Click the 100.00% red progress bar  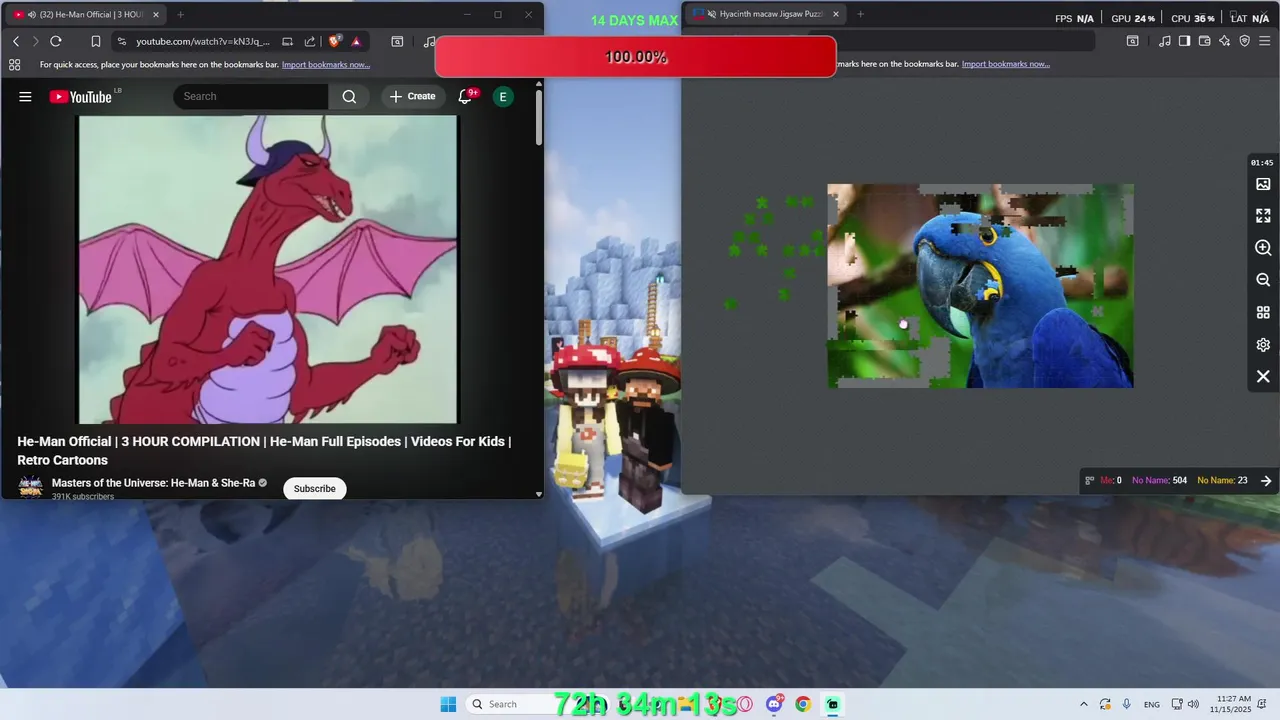tap(635, 57)
